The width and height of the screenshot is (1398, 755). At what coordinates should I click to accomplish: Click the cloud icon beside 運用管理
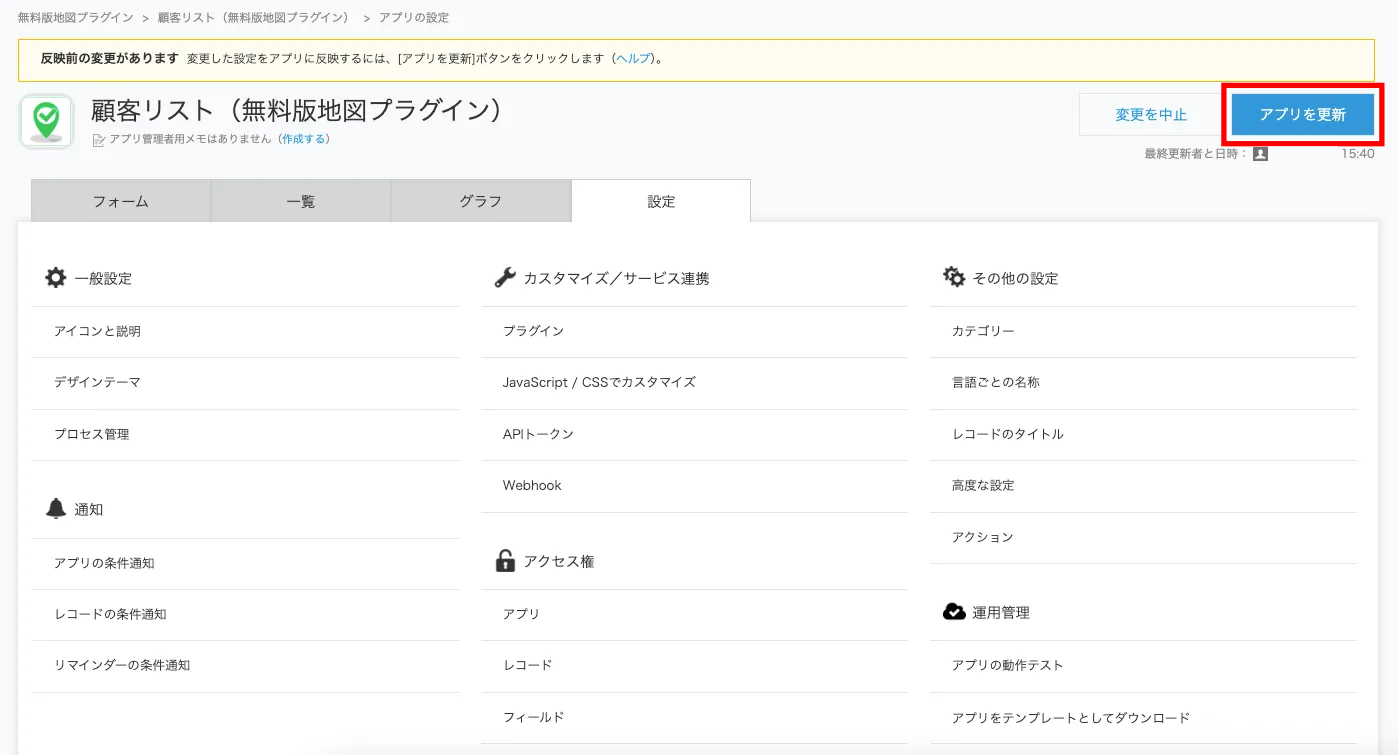click(954, 612)
